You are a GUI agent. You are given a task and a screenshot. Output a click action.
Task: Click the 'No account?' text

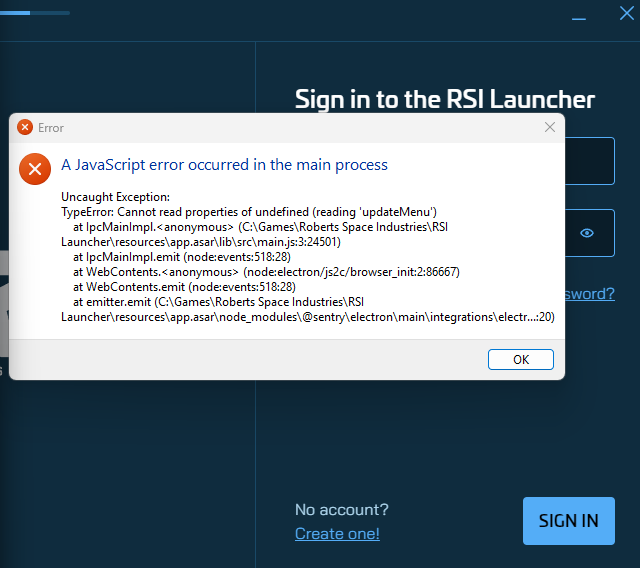click(x=342, y=510)
